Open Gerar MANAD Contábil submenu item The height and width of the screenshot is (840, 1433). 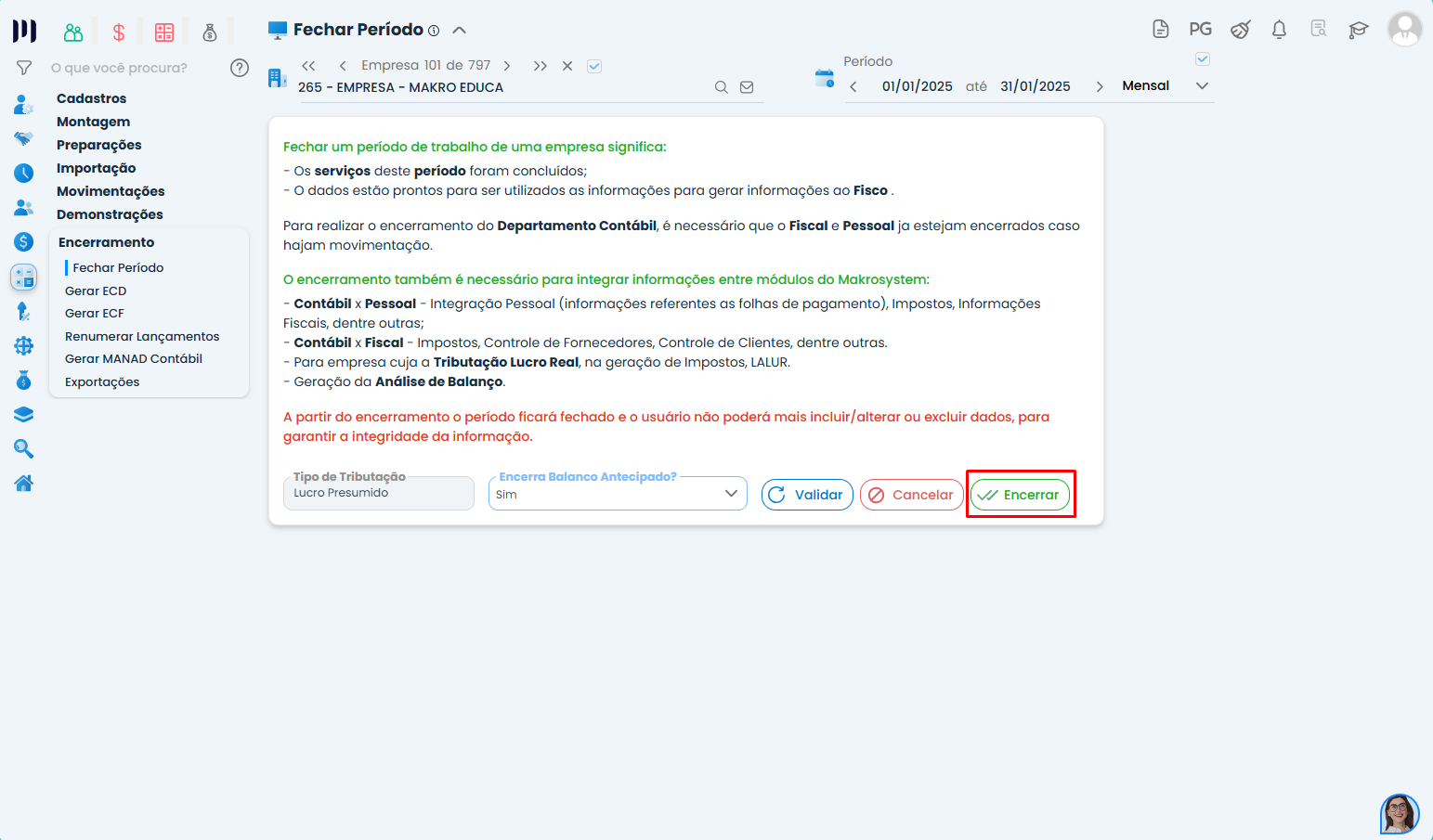tap(134, 359)
